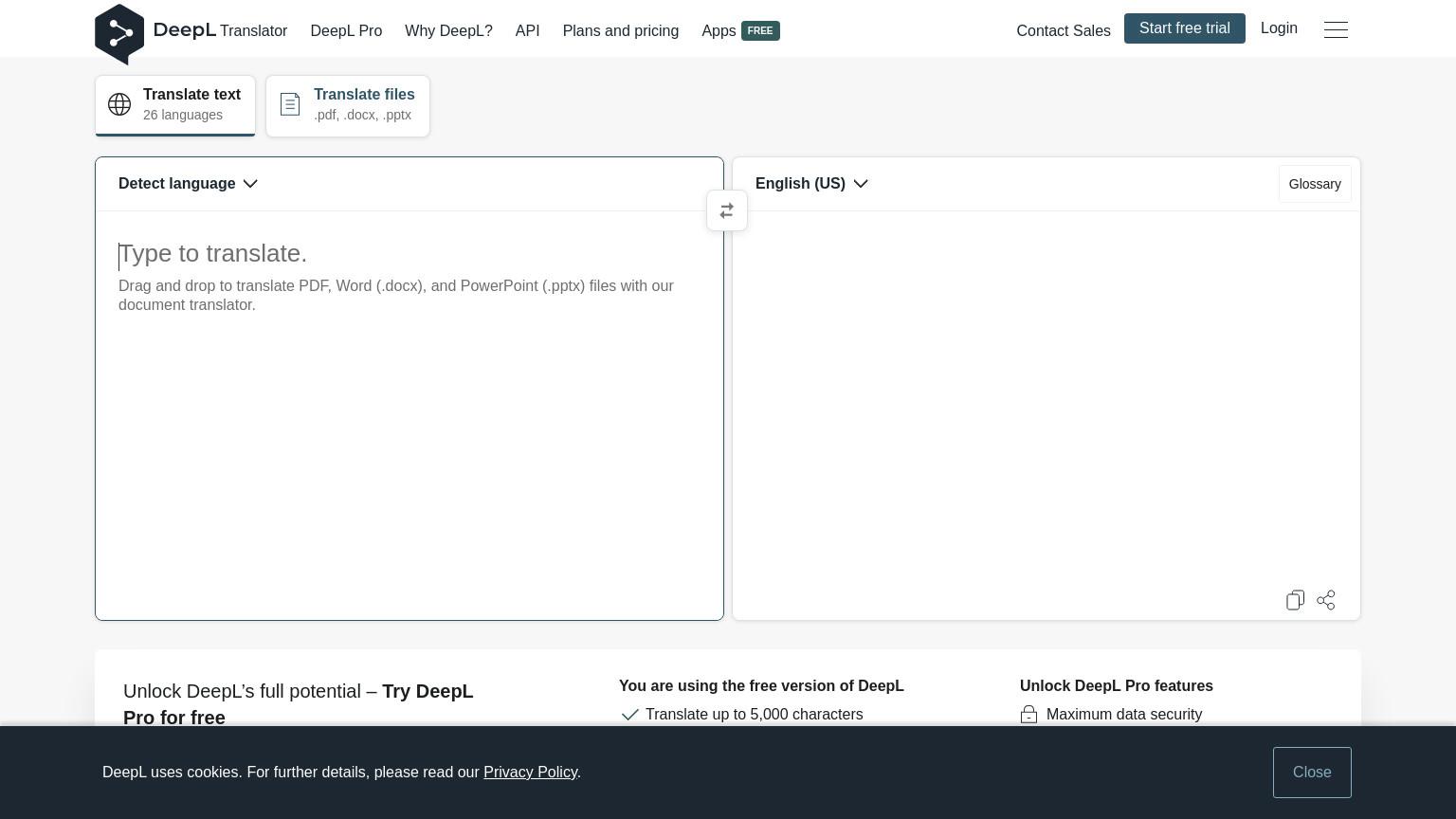Image resolution: width=1456 pixels, height=819 pixels.
Task: Open DeepL Pro in the navigation
Action: click(346, 31)
